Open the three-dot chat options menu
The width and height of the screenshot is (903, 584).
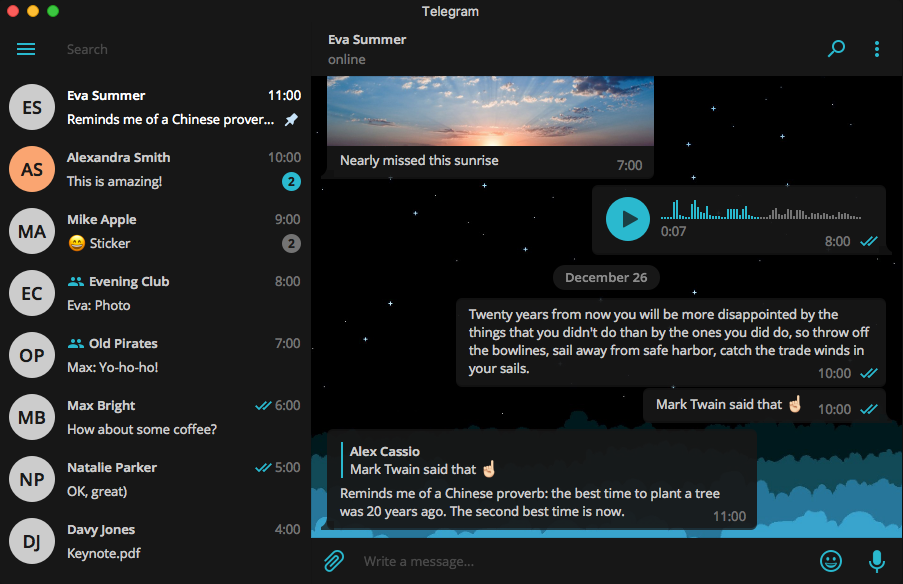[877, 49]
